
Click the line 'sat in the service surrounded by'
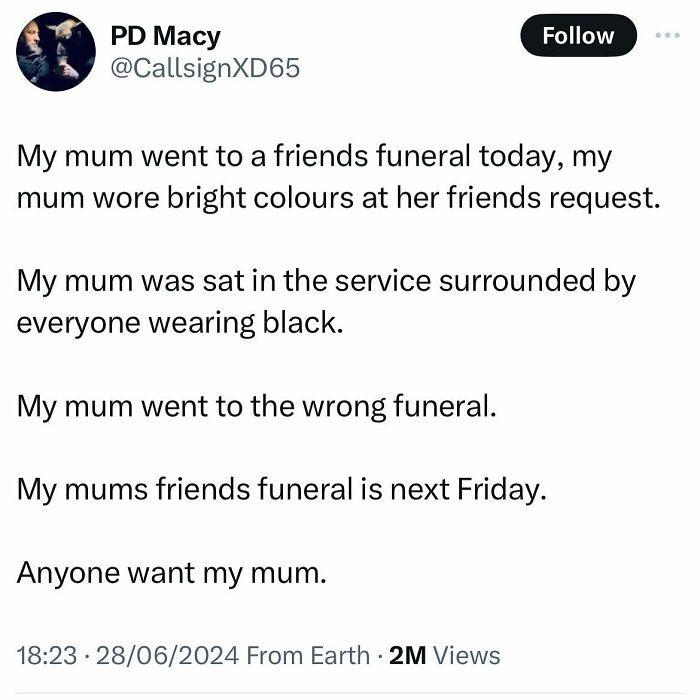pyautogui.click(x=326, y=281)
